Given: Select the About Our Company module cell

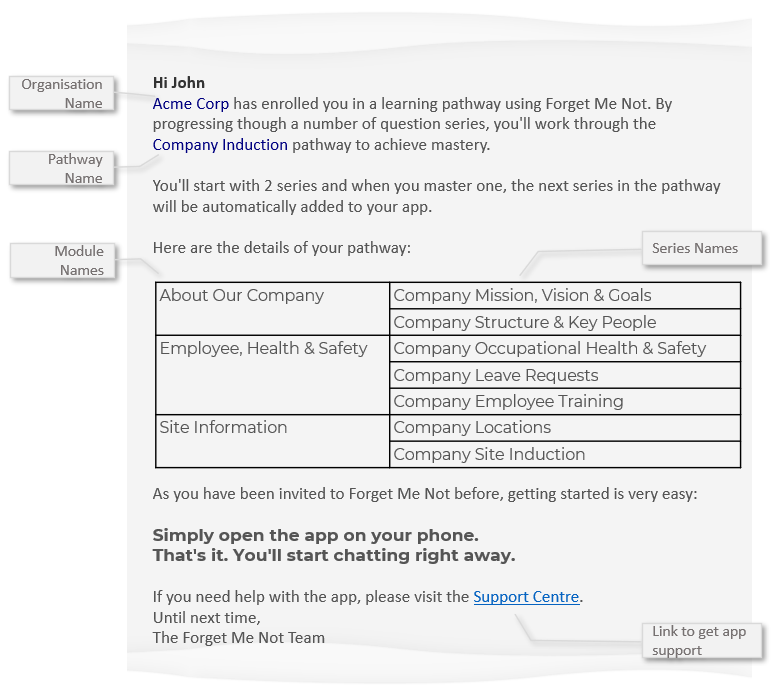Looking at the screenshot, I should click(x=242, y=296).
